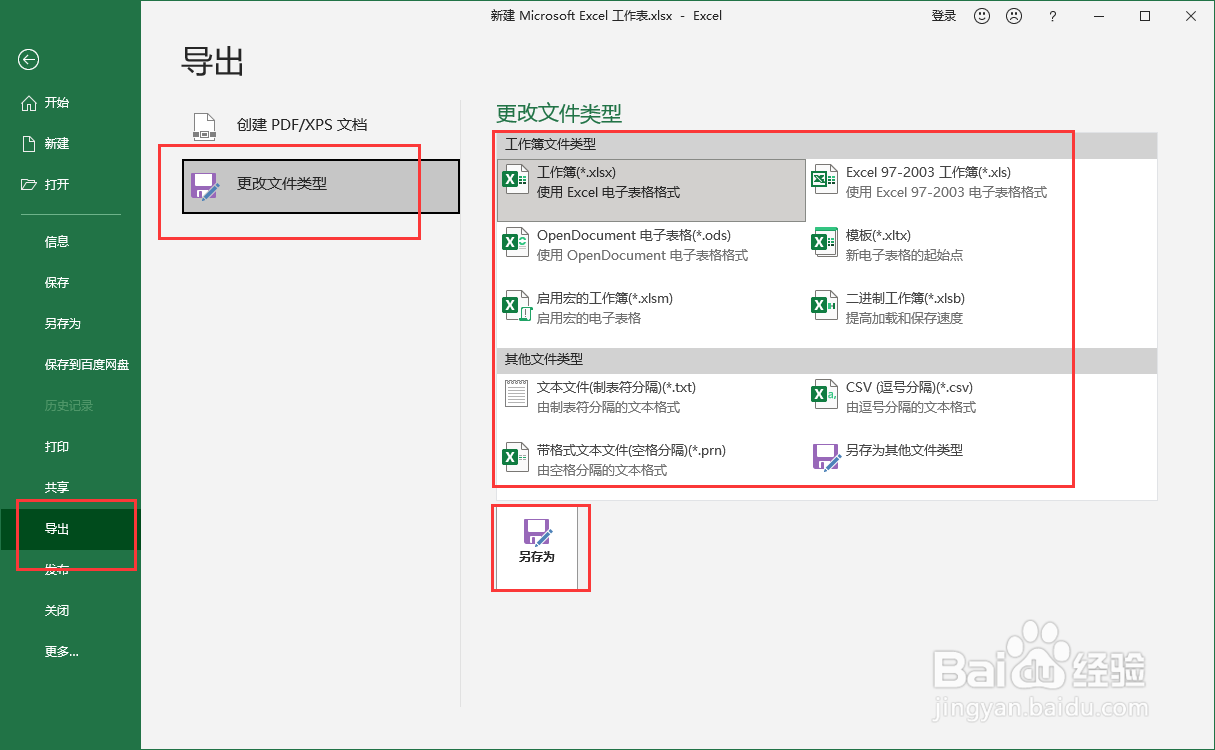Image resolution: width=1215 pixels, height=750 pixels.
Task: Switch to the 打印 page
Action: coord(57,446)
